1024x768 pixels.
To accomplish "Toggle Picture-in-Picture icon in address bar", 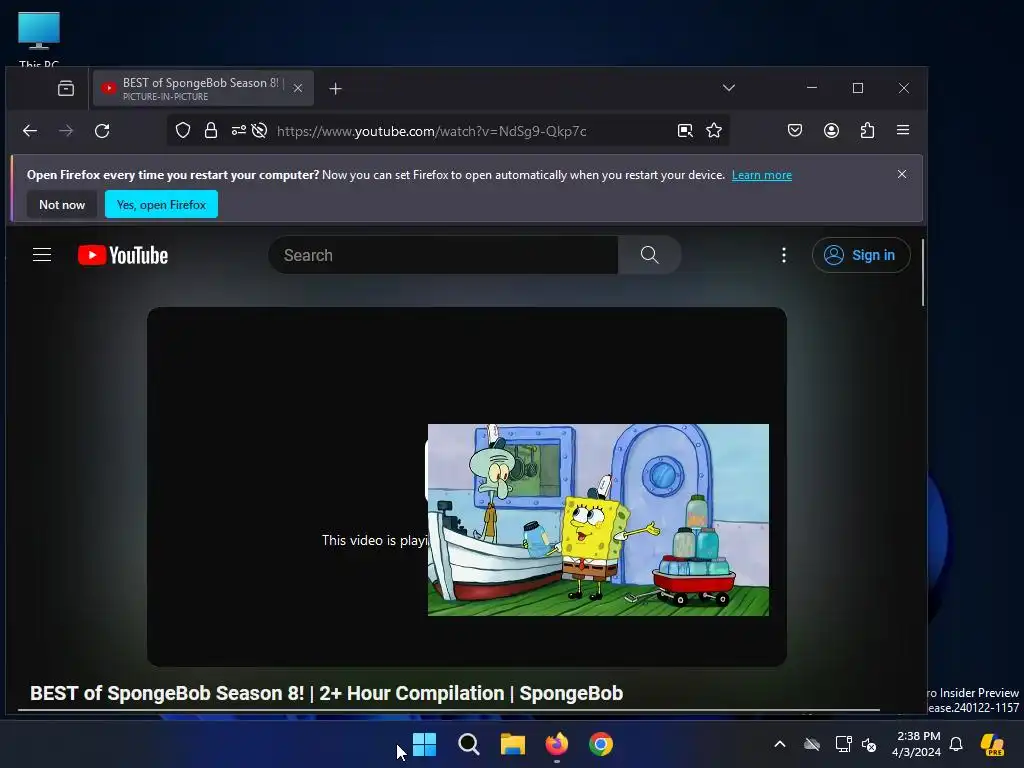I will pos(685,131).
